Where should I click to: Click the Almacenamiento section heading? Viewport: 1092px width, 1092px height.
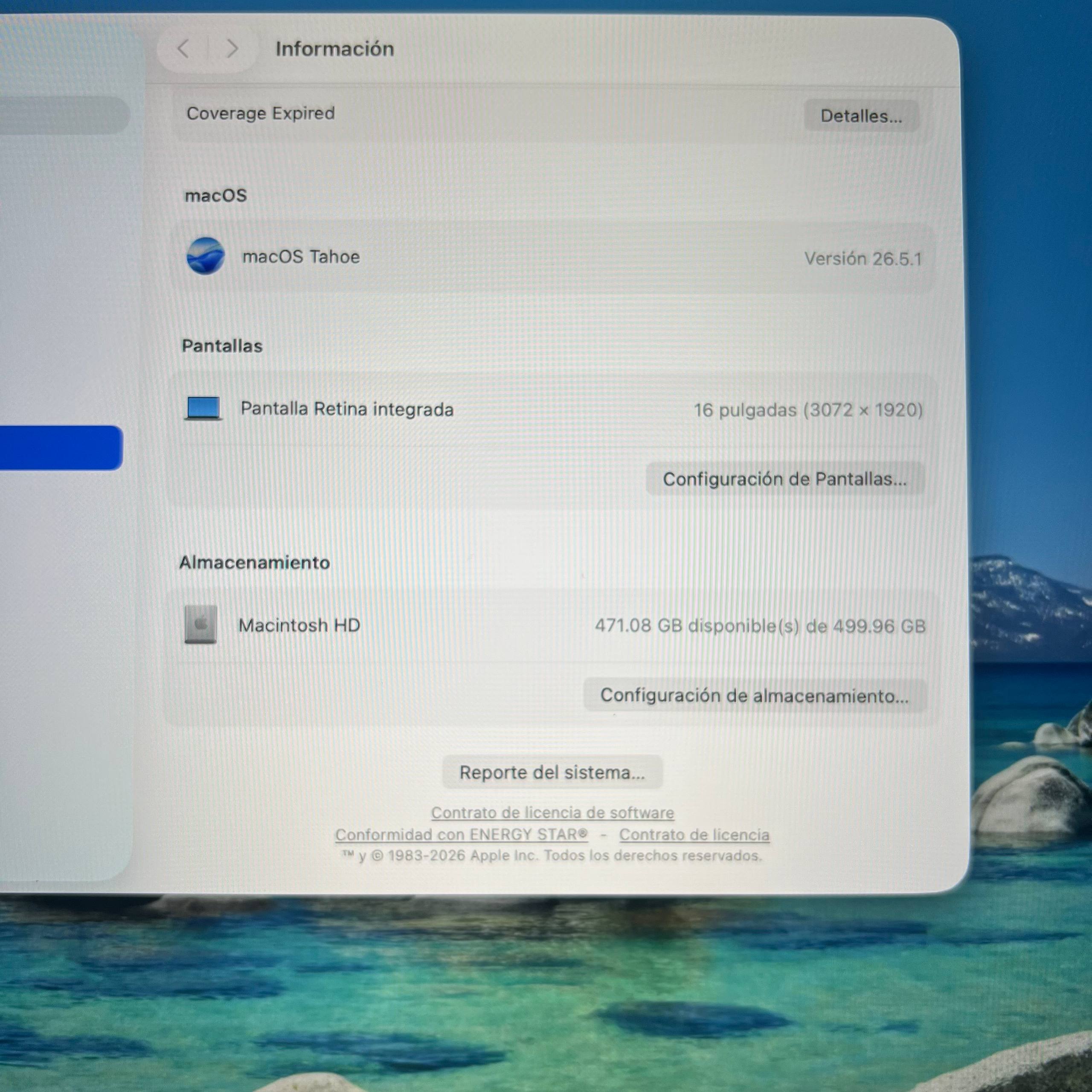pos(254,562)
